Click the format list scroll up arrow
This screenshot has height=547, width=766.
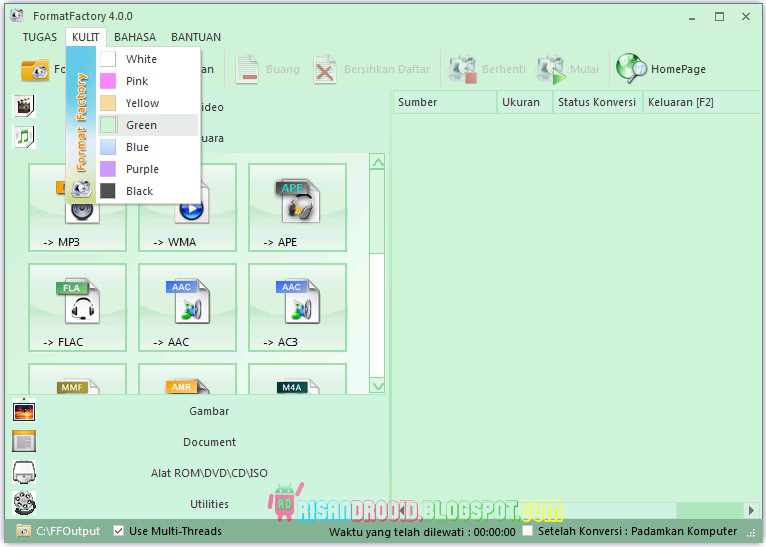pos(378,162)
